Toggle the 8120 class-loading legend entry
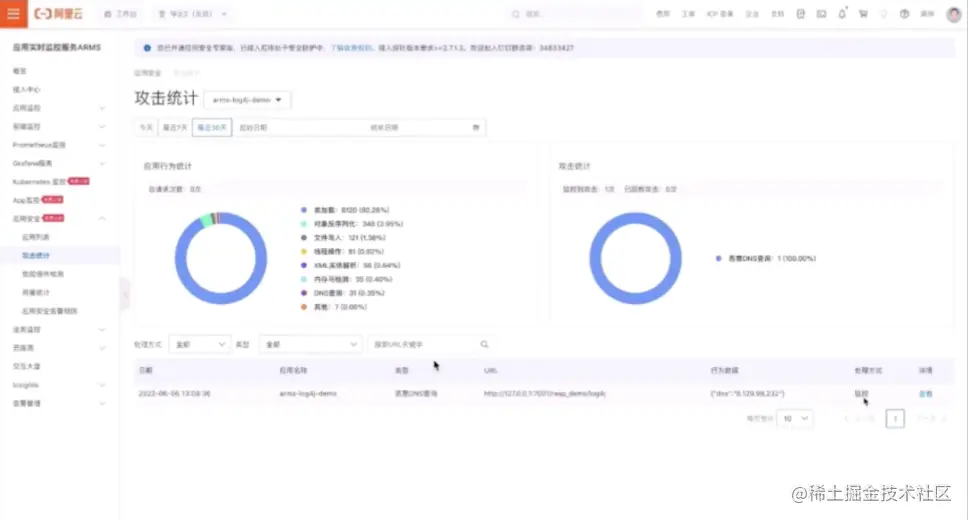The width and height of the screenshot is (968, 520). tap(345, 210)
